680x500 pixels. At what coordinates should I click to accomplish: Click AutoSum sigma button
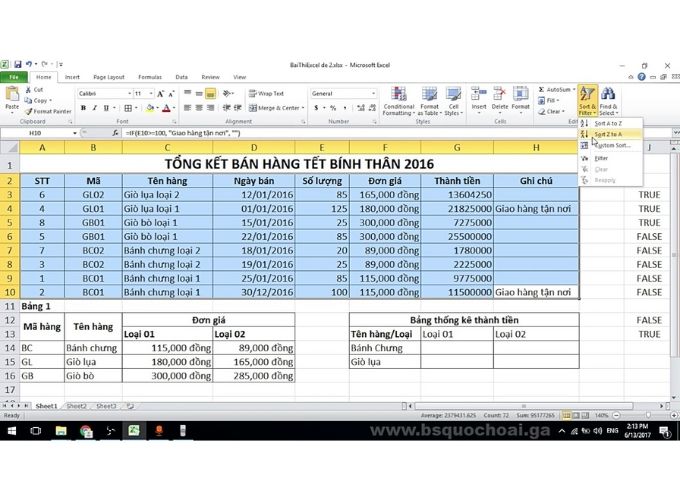click(555, 90)
